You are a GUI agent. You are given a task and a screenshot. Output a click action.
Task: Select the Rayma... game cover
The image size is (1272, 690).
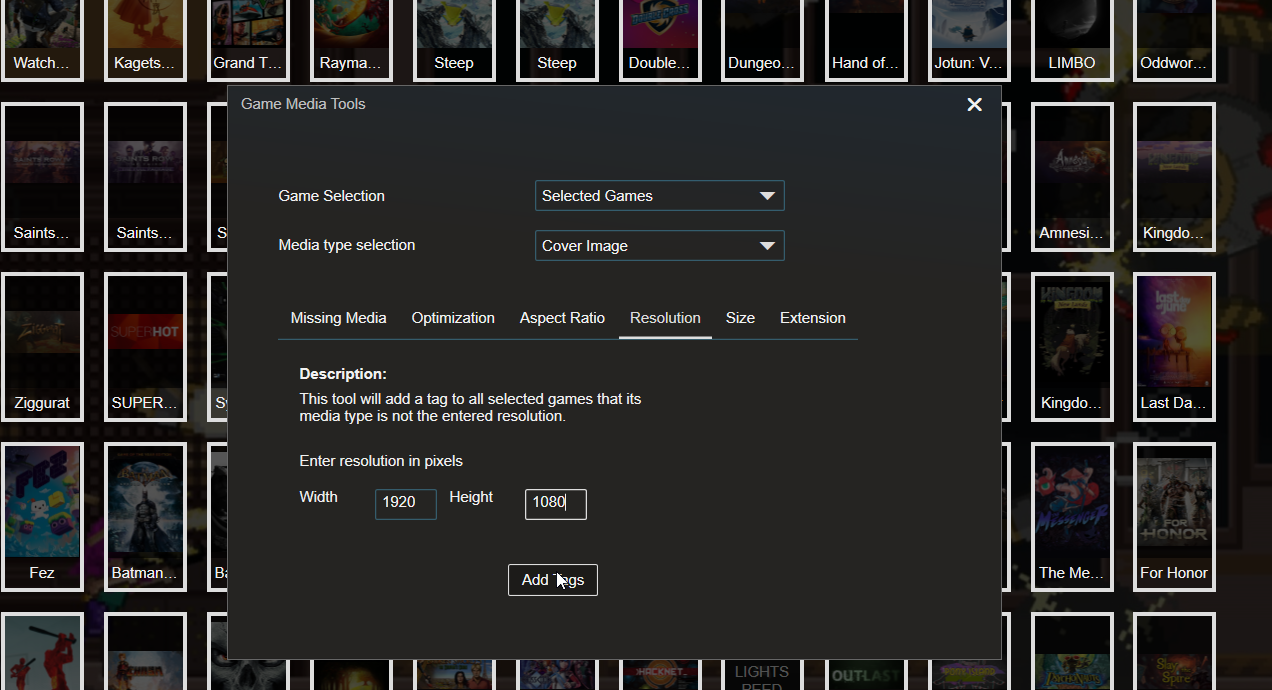click(x=351, y=40)
